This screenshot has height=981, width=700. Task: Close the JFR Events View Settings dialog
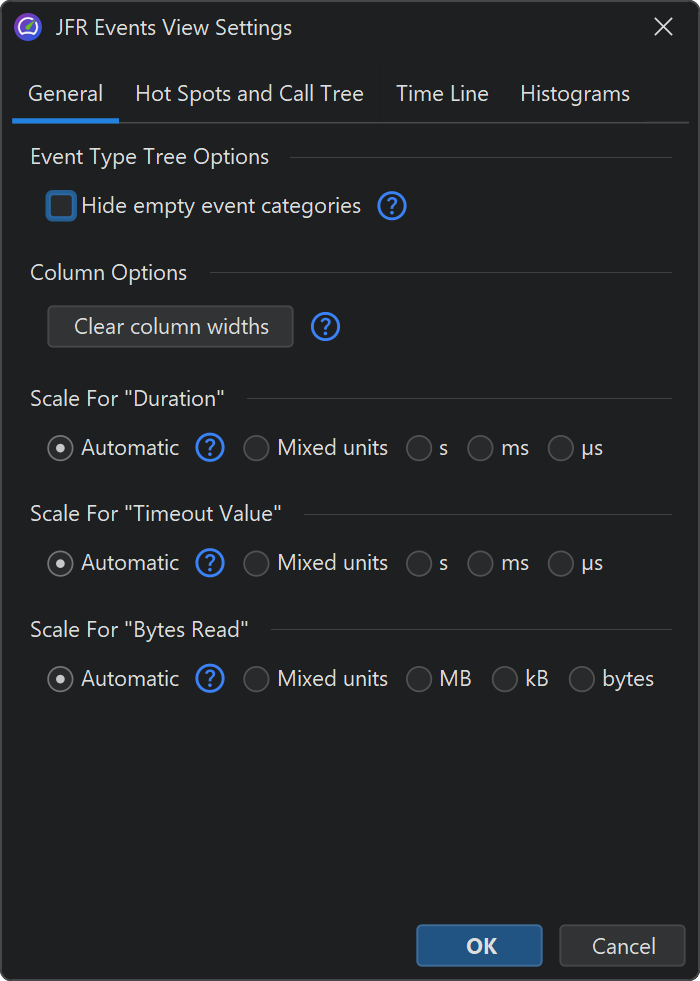(x=663, y=27)
